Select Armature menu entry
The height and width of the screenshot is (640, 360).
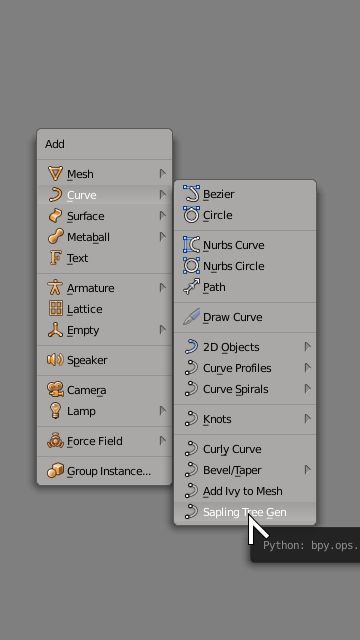pyautogui.click(x=104, y=288)
